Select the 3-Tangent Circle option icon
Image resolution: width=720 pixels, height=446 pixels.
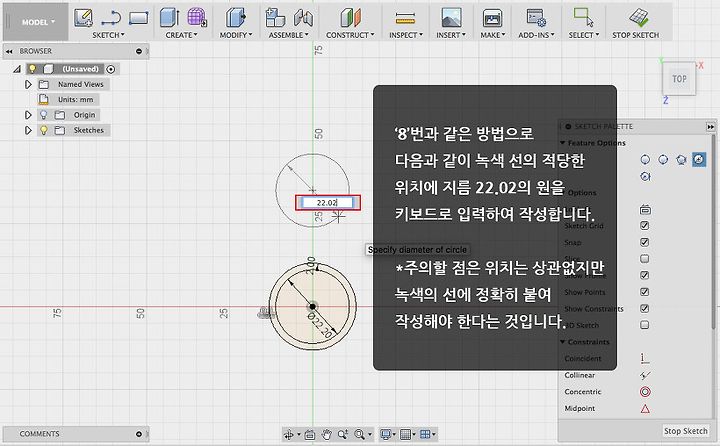[x=645, y=176]
